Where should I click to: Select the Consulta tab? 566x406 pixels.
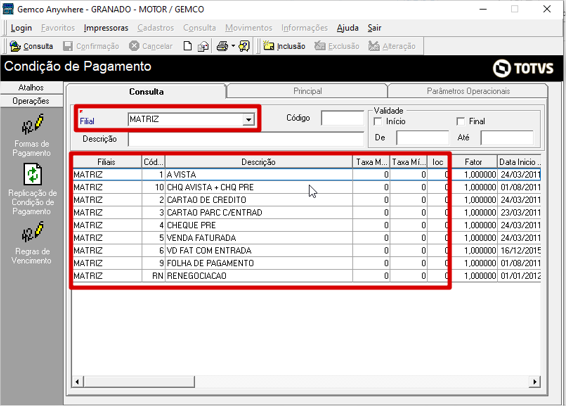click(146, 92)
